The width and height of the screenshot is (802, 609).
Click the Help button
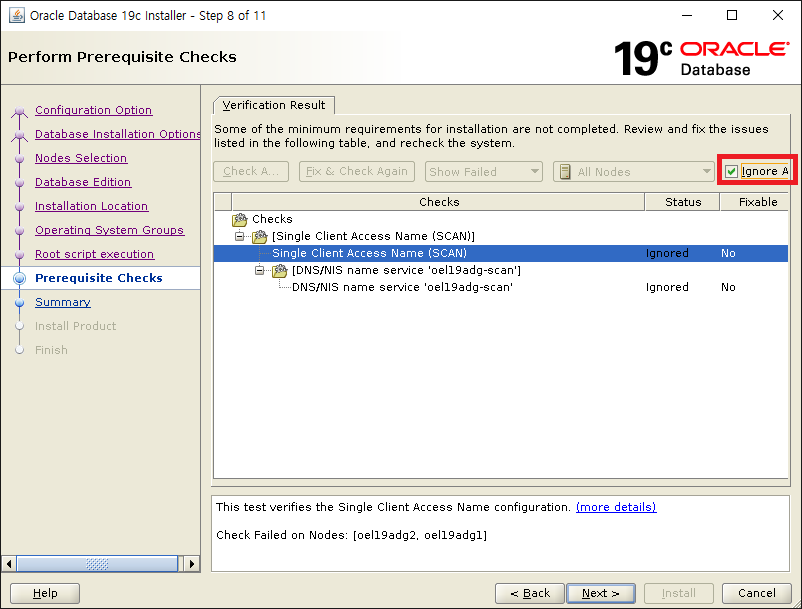(45, 593)
